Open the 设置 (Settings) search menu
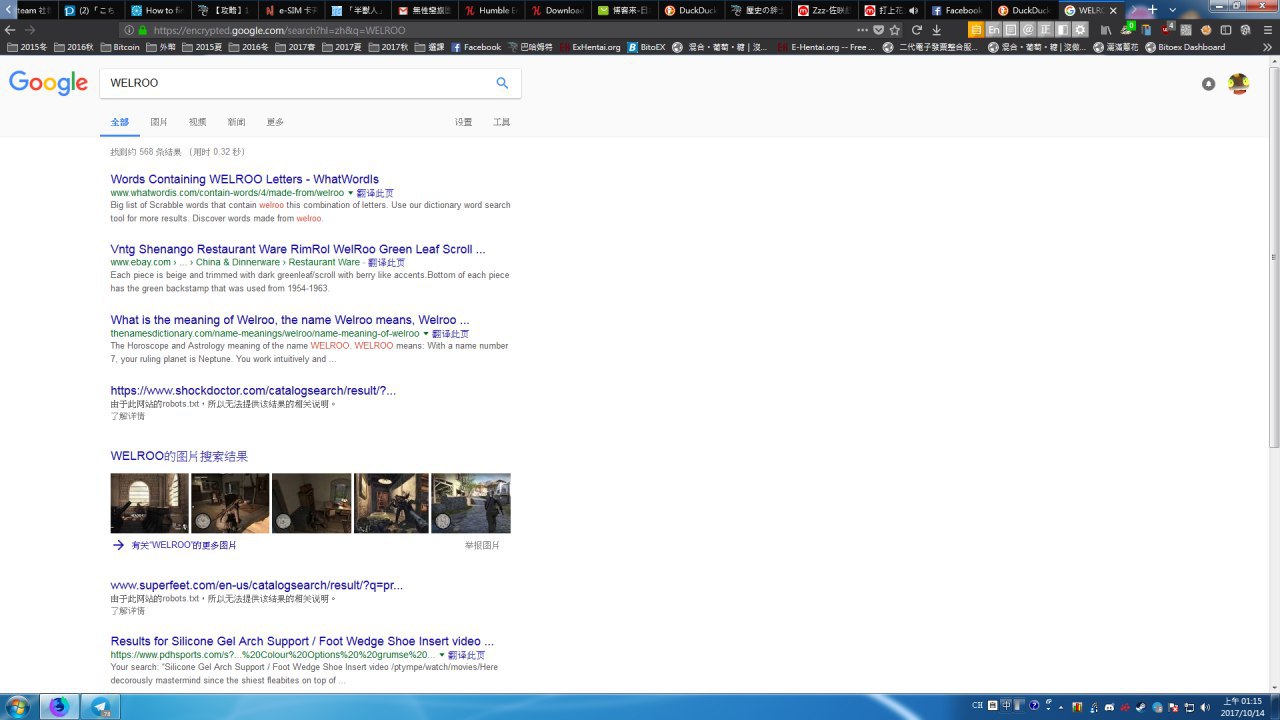 pyautogui.click(x=463, y=122)
